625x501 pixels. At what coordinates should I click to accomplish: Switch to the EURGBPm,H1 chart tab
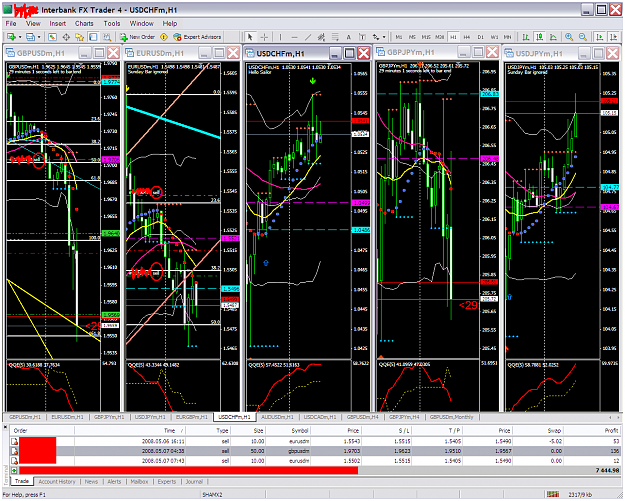191,417
